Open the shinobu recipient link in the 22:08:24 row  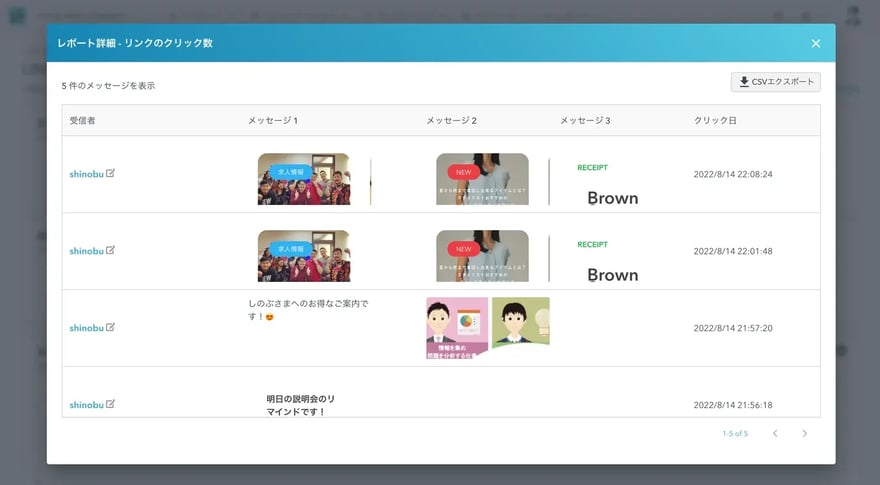click(x=86, y=174)
